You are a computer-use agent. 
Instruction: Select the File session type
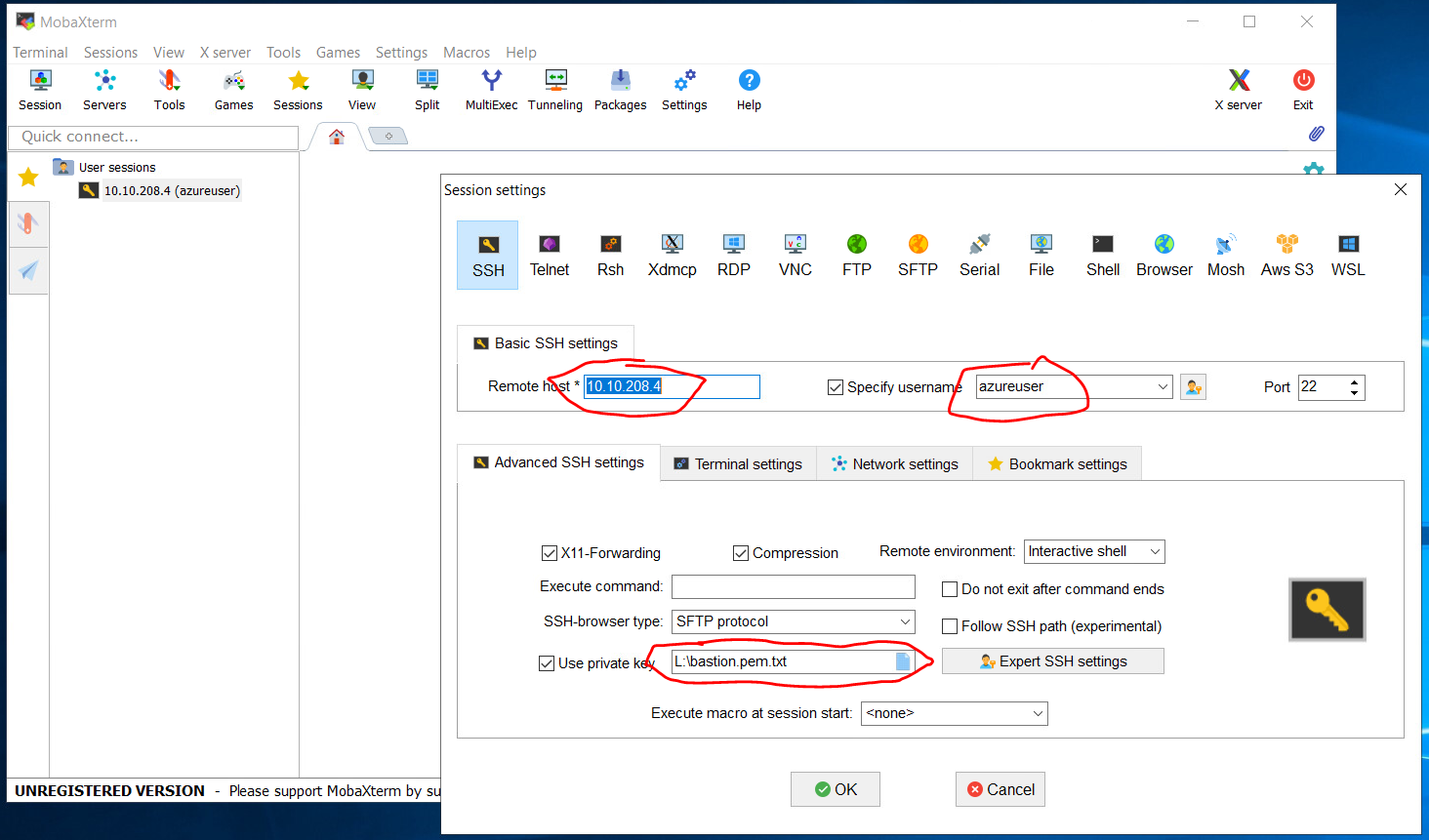pyautogui.click(x=1041, y=256)
